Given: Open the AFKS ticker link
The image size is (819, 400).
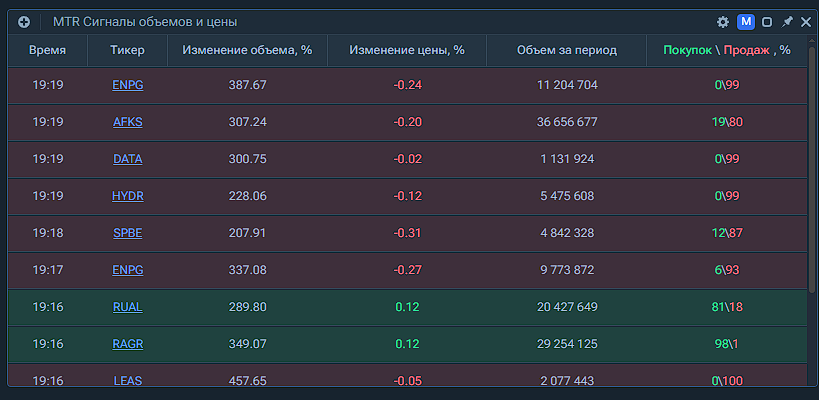Looking at the screenshot, I should click(128, 122).
